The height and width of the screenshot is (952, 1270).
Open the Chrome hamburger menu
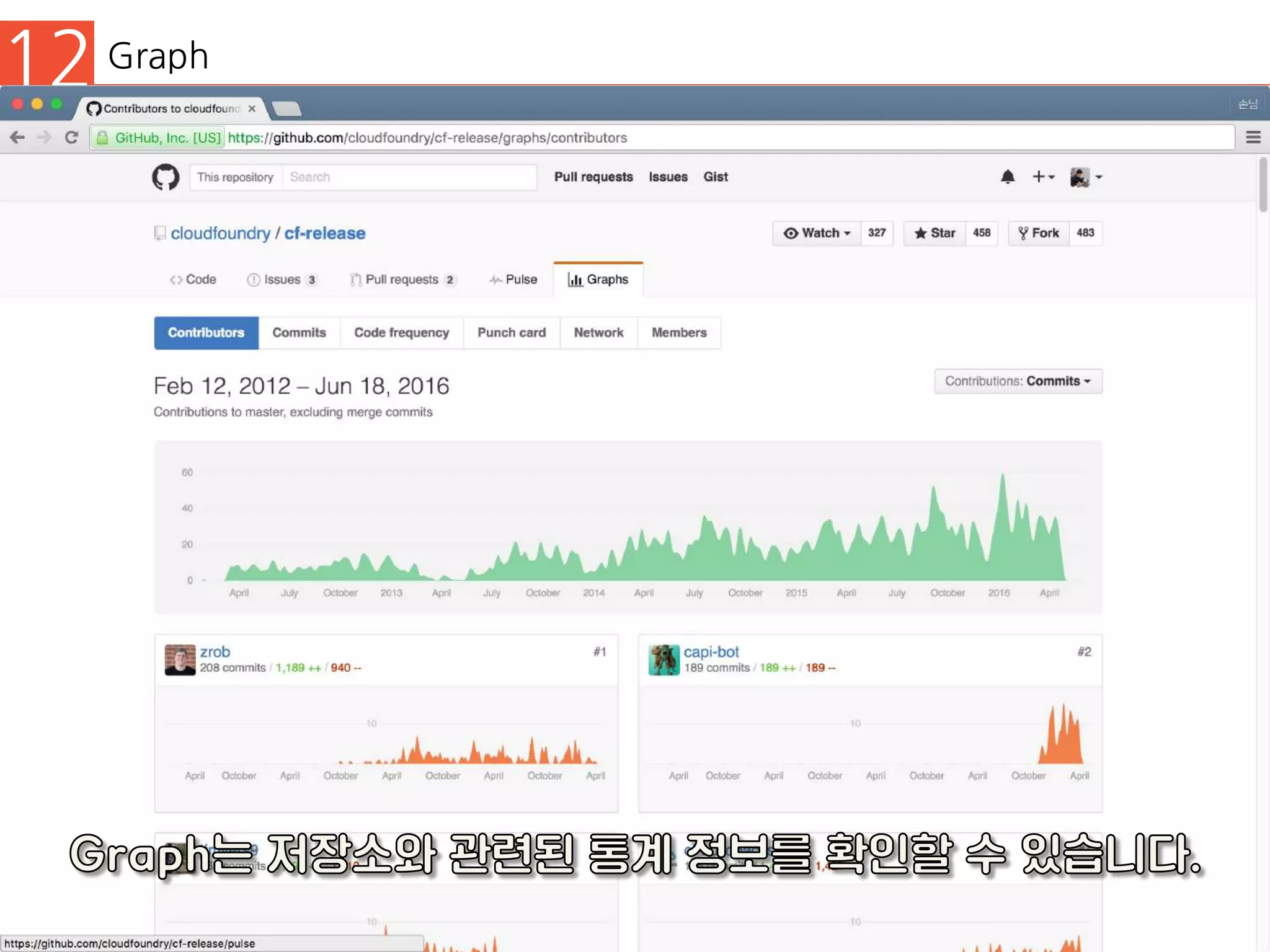[1253, 137]
